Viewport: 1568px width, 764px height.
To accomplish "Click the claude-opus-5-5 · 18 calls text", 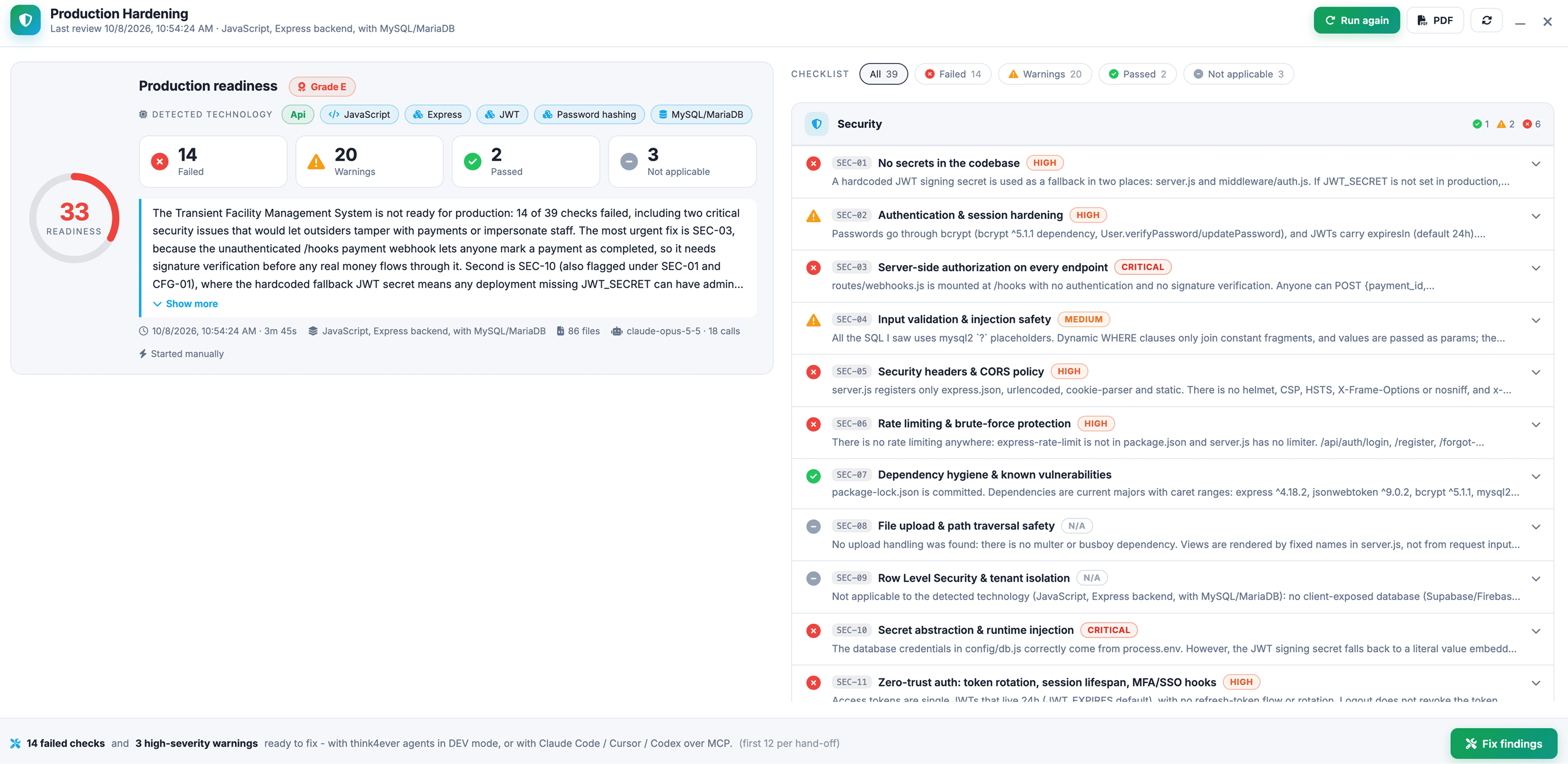I will coord(683,331).
